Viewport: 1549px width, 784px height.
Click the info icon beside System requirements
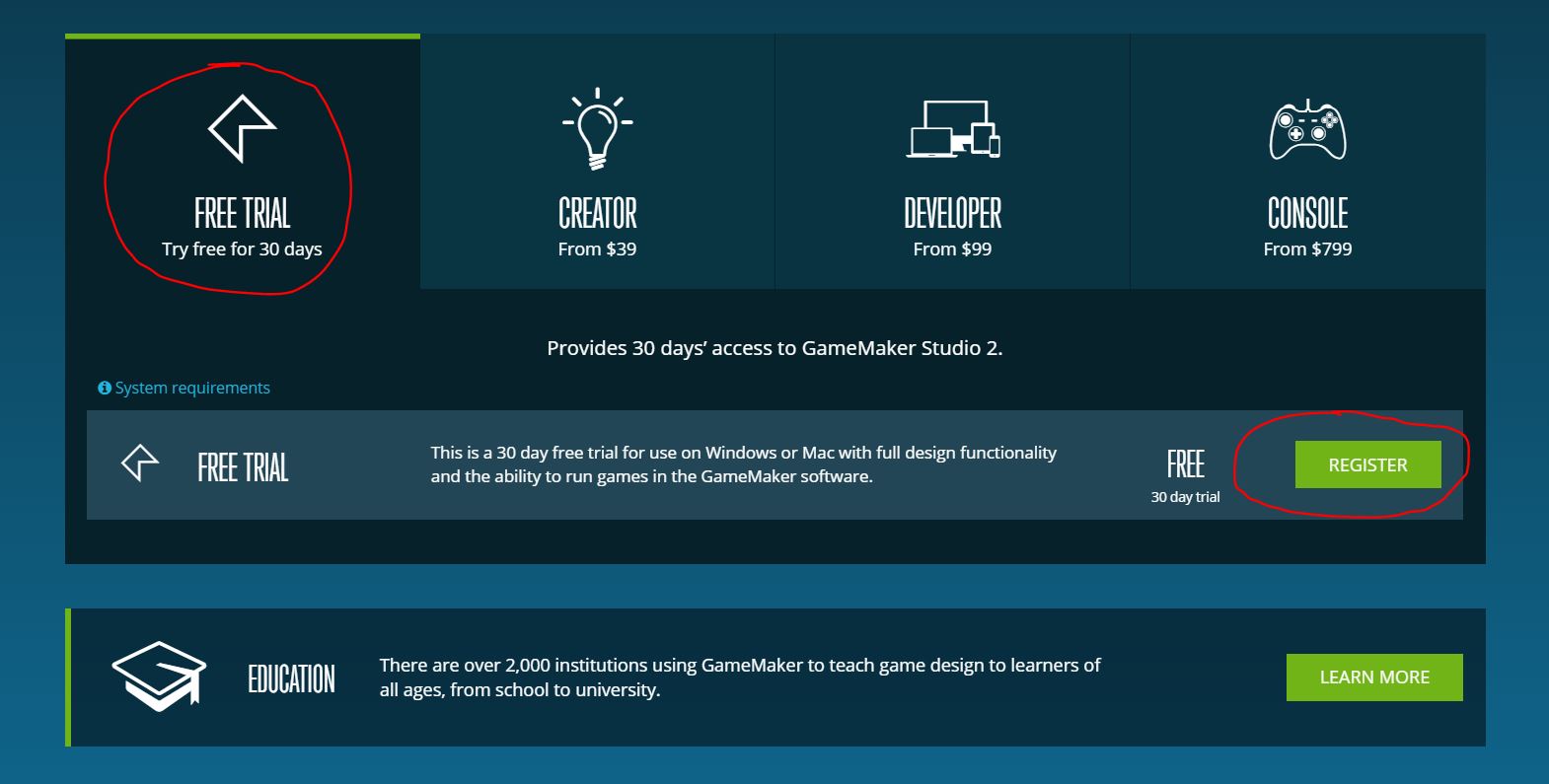104,389
